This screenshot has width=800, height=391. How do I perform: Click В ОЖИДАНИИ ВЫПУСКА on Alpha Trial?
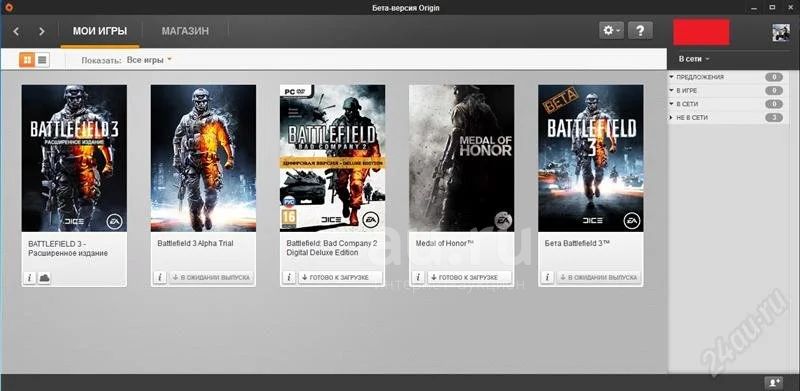pos(211,278)
